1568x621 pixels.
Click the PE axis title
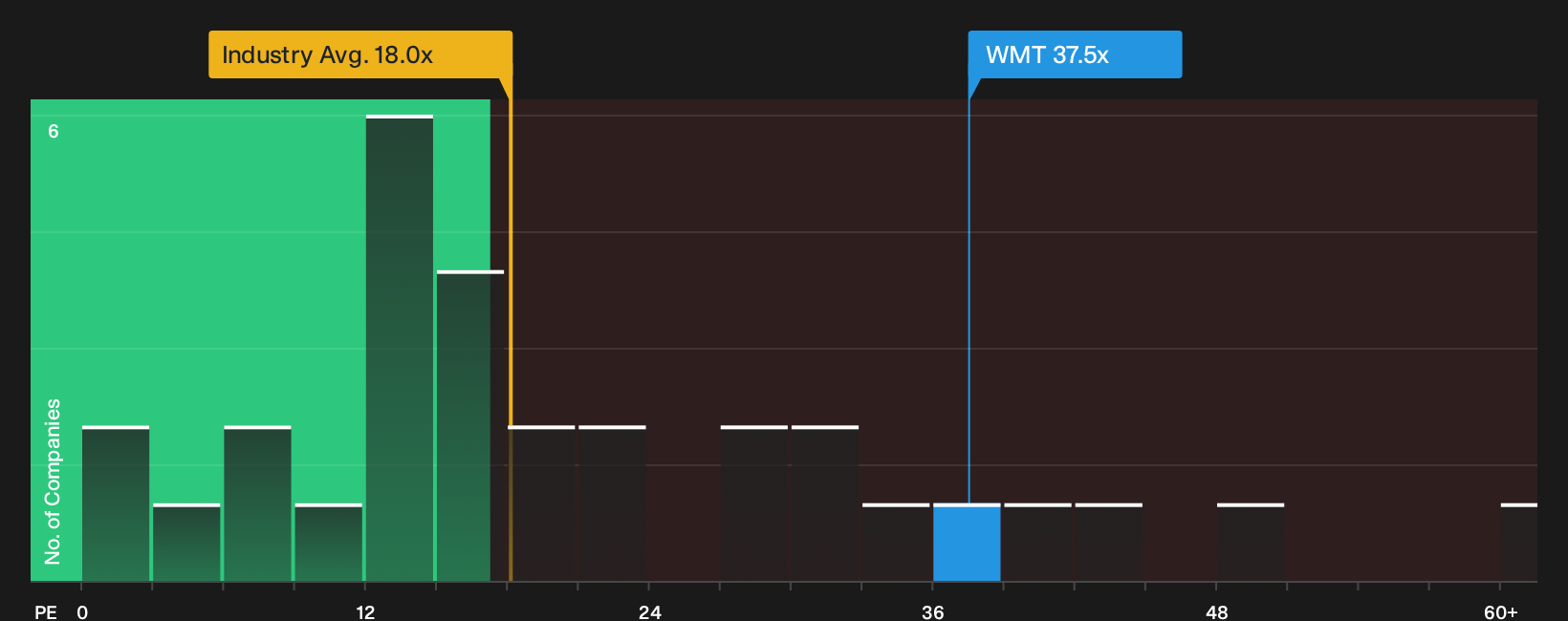[x=46, y=611]
